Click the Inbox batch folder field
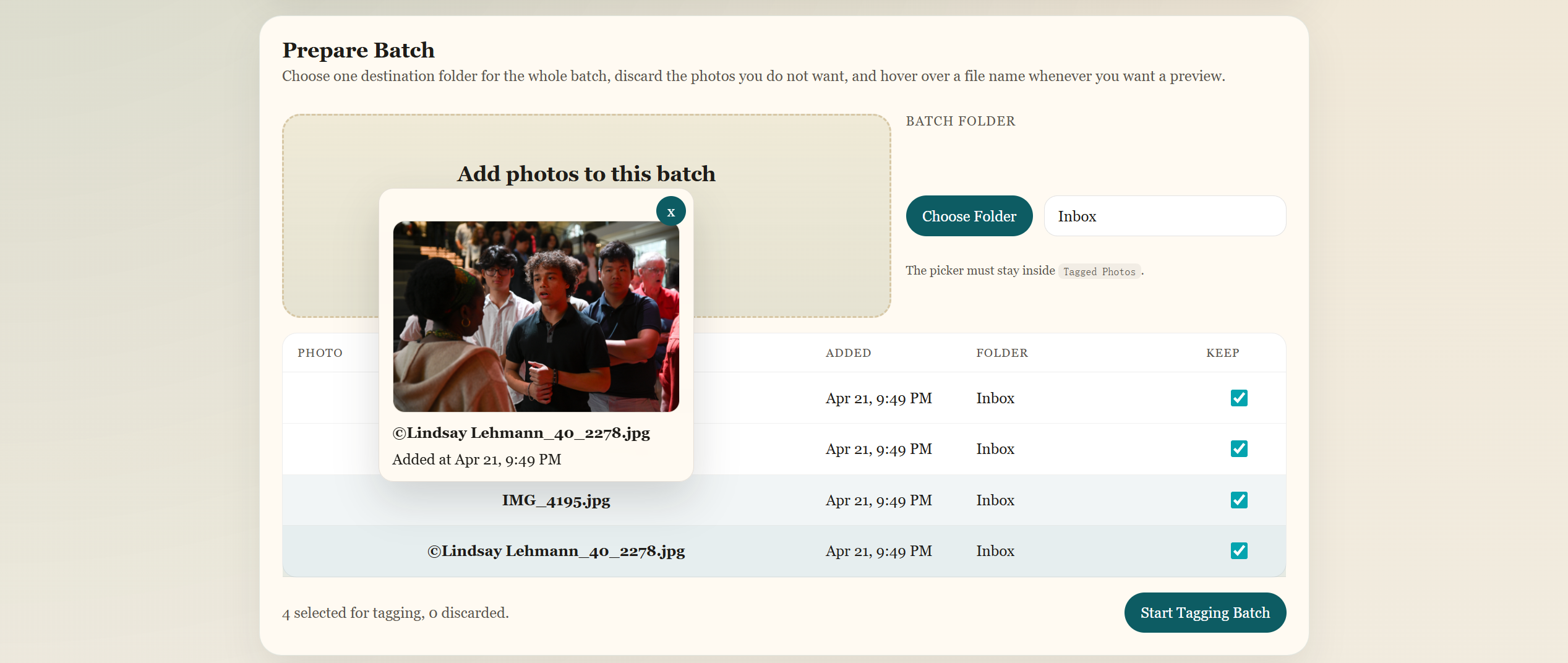Viewport: 1568px width, 663px height. tap(1165, 216)
